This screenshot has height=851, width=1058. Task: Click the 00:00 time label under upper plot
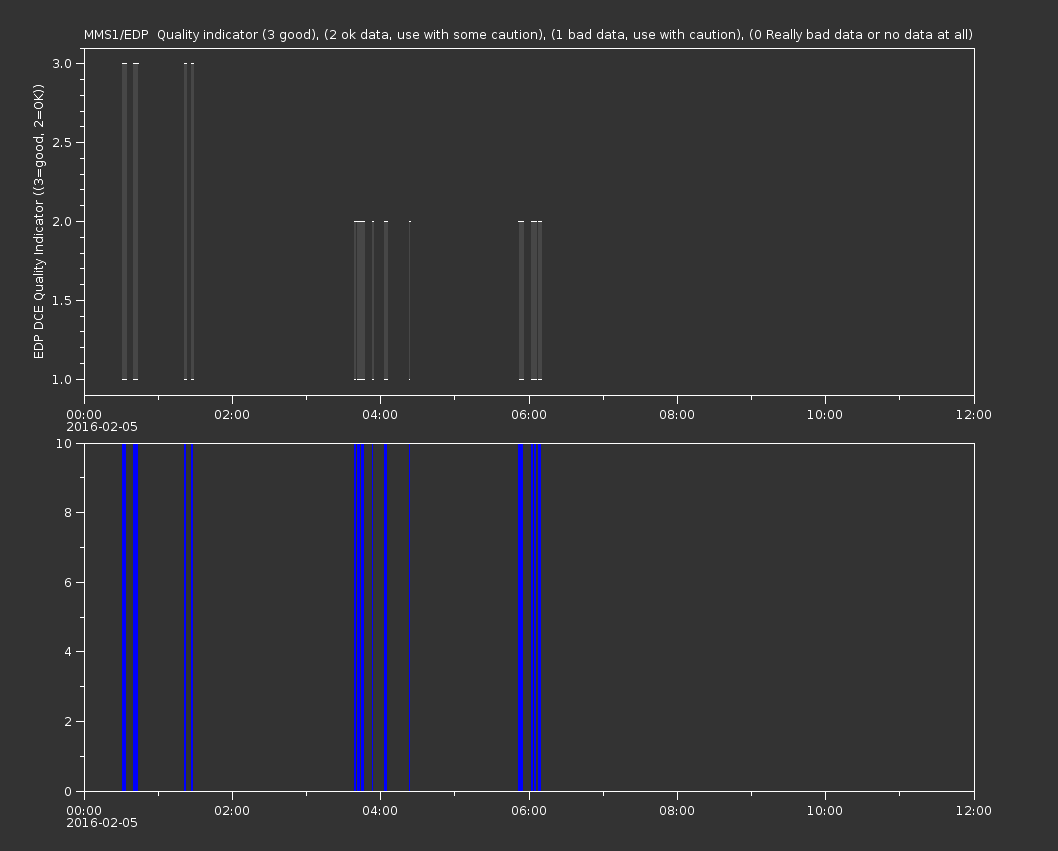pyautogui.click(x=84, y=414)
